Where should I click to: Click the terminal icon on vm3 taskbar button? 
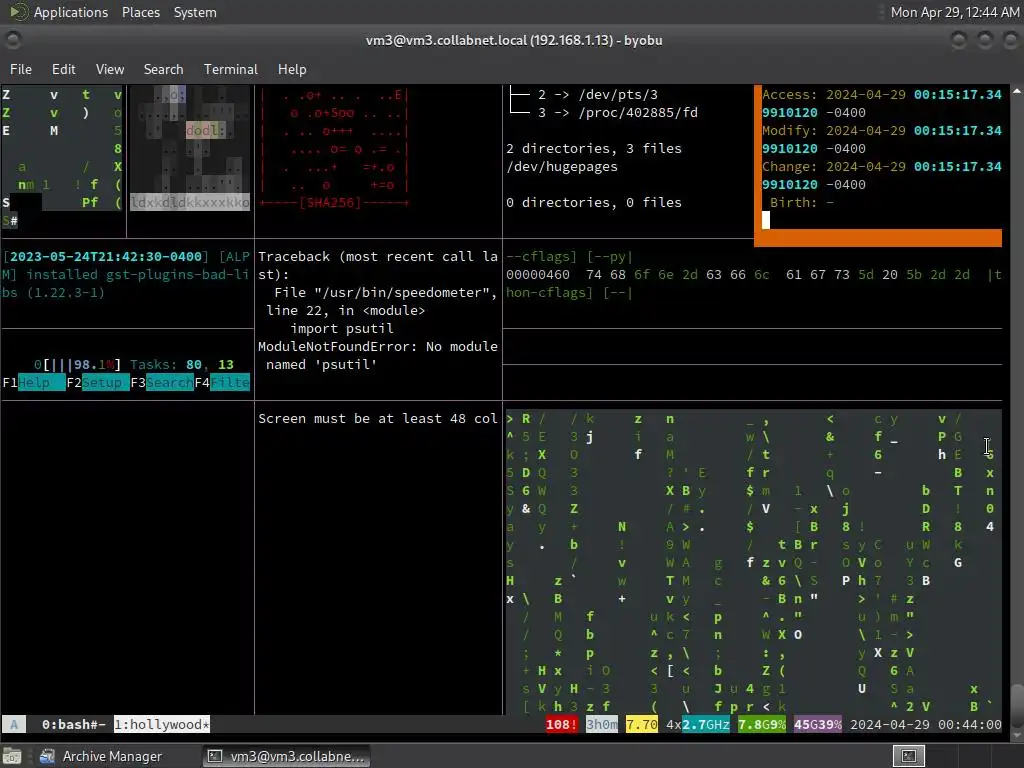click(x=215, y=756)
